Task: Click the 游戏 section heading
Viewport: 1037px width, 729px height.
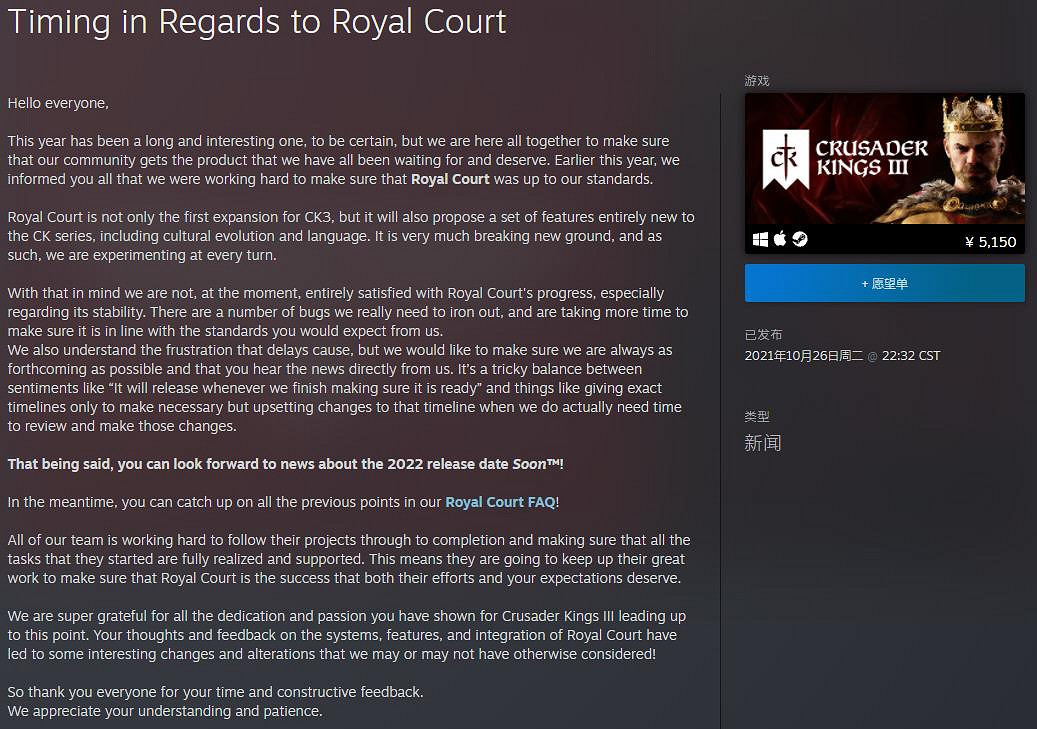Action: pos(757,81)
